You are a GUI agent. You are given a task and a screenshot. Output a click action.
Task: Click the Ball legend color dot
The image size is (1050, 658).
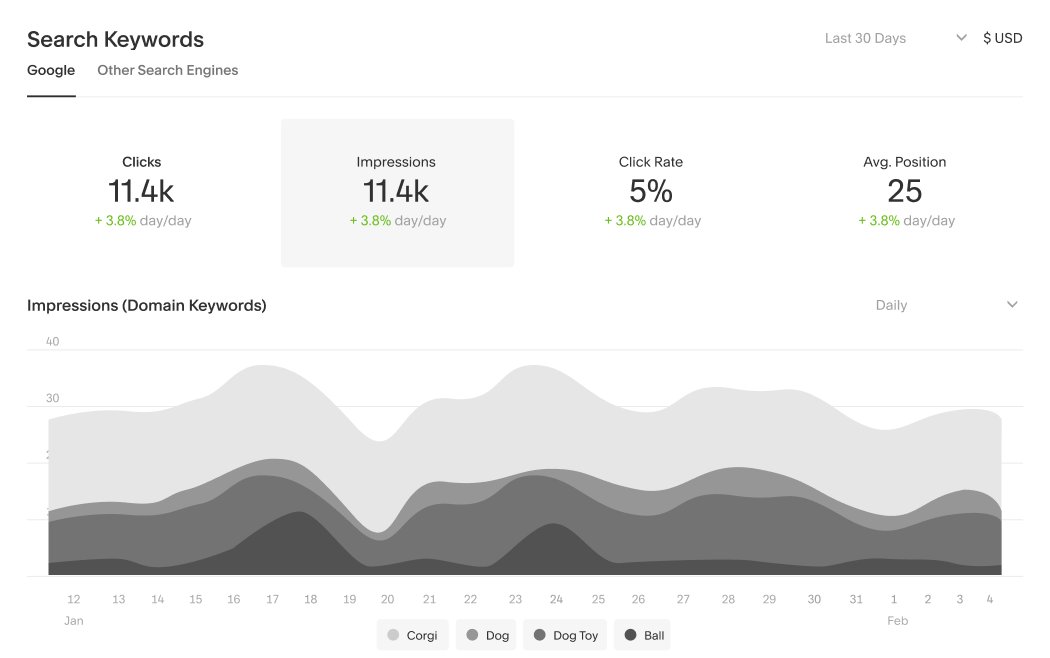(631, 633)
